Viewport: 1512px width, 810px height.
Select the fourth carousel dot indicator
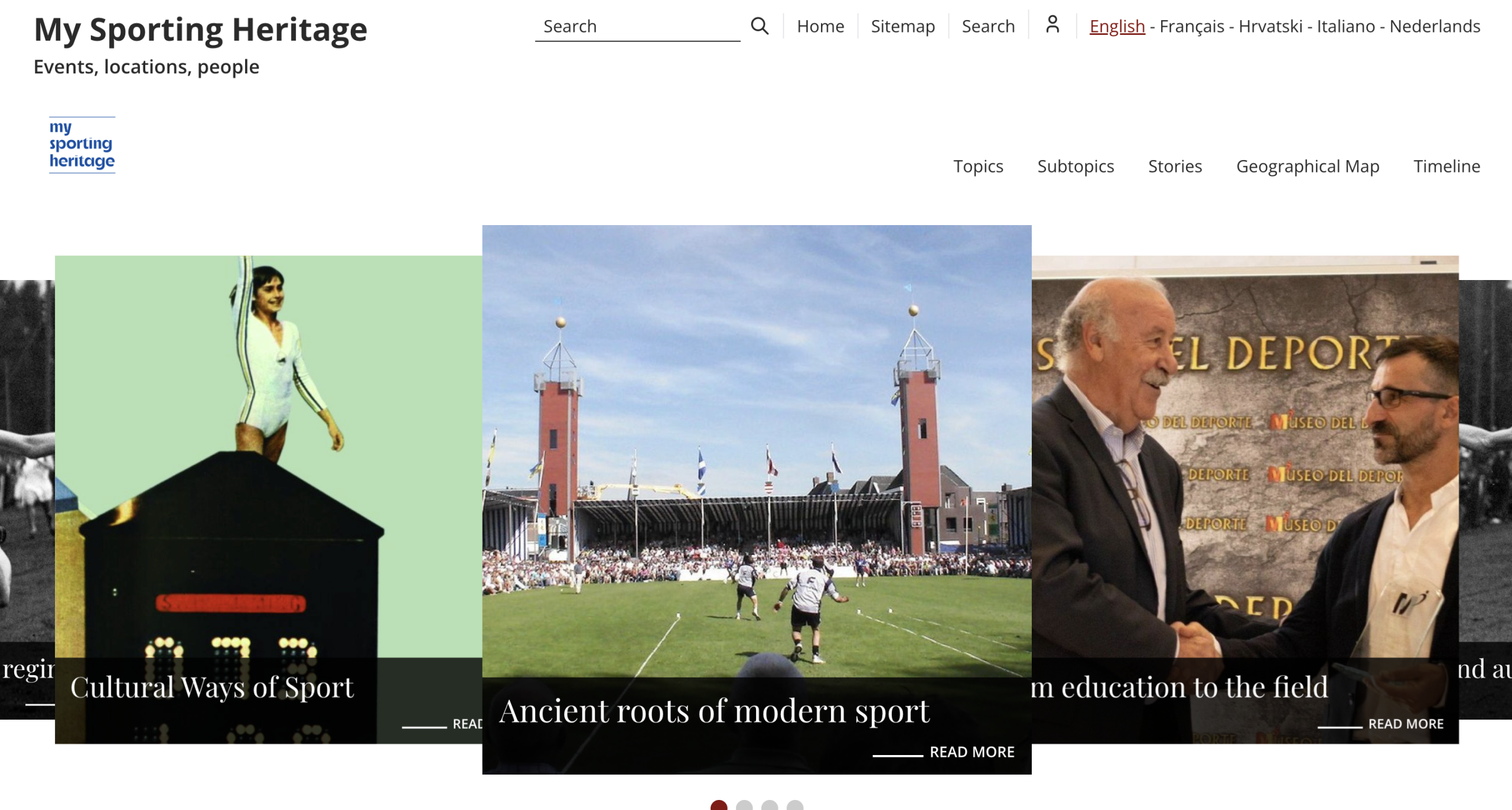click(795, 805)
